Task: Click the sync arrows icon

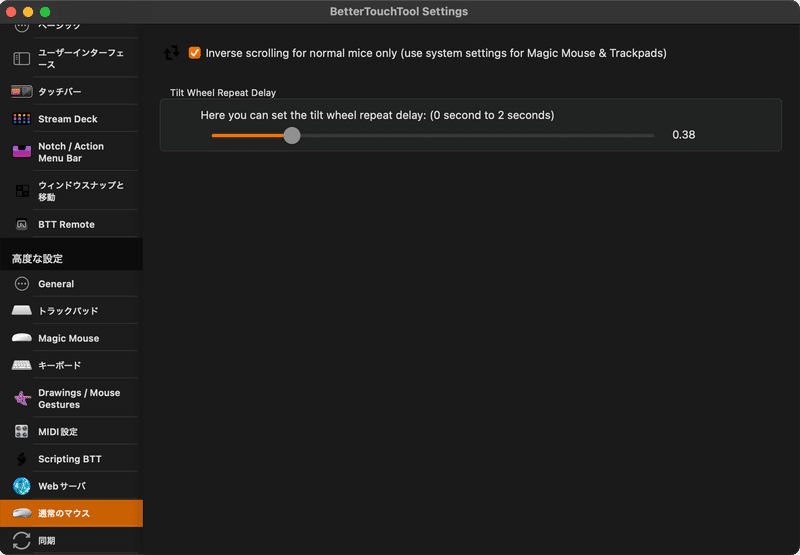Action: (x=21, y=541)
